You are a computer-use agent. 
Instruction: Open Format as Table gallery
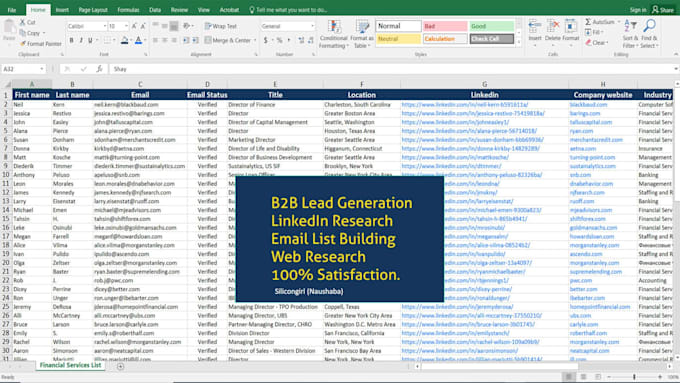[x=362, y=34]
